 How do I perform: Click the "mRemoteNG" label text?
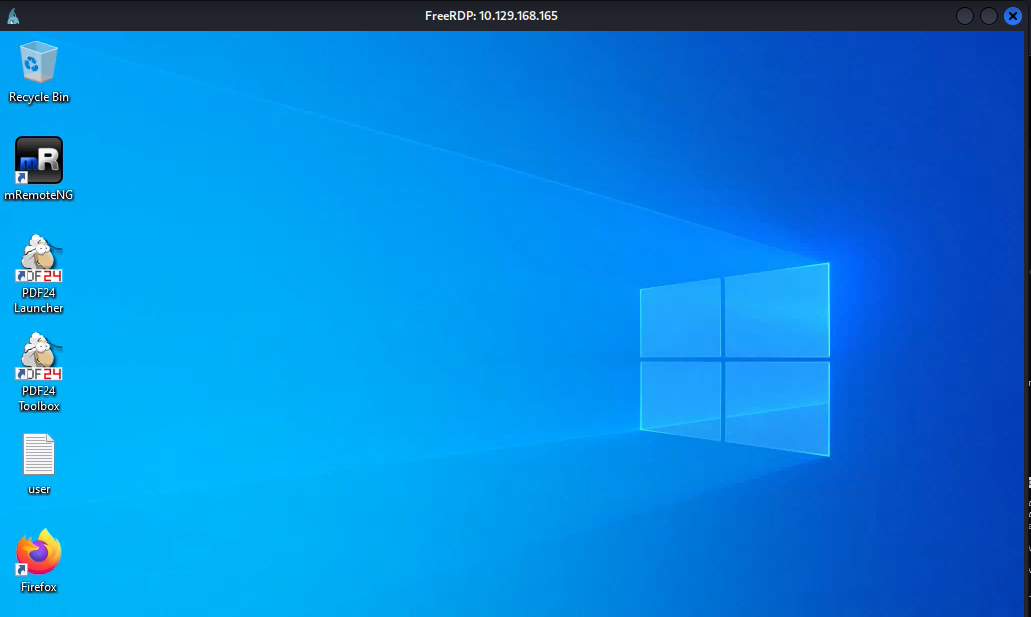[39, 195]
